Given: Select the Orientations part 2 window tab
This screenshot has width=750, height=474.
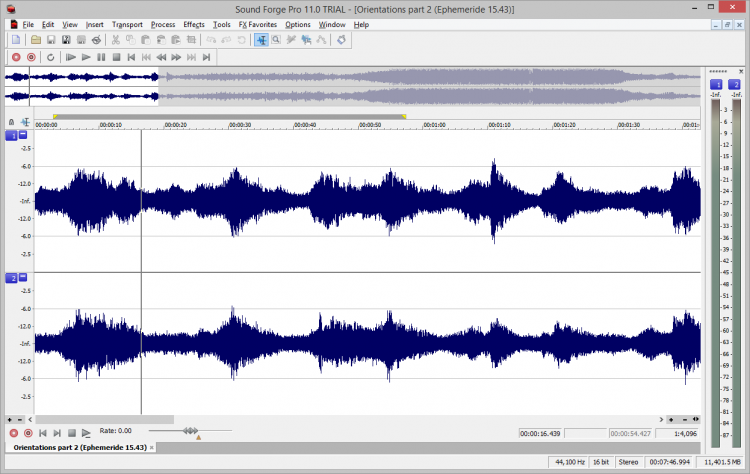Looking at the screenshot, I should pyautogui.click(x=80, y=447).
